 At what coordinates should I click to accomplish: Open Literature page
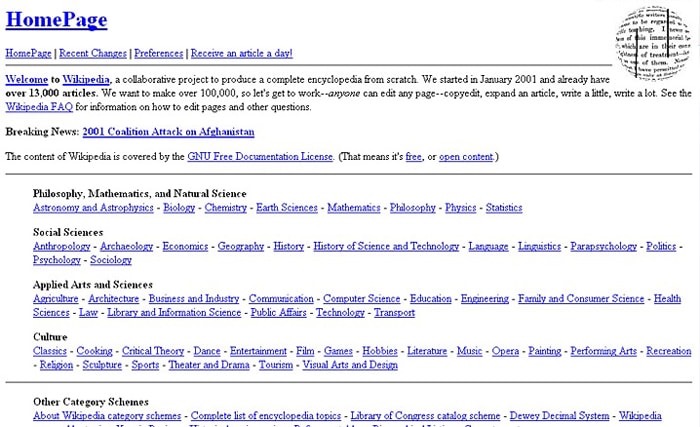(427, 351)
